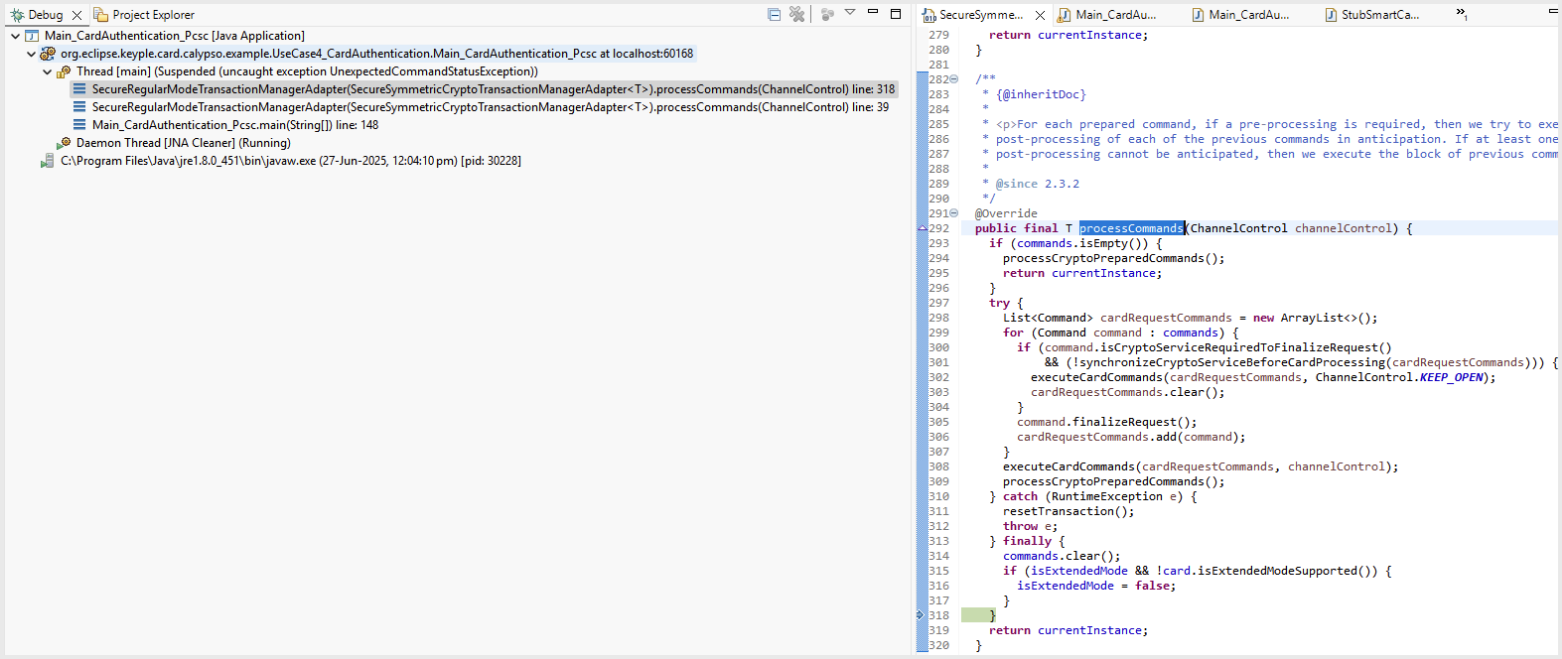Collapse the method fold at line 291
Screen dimensions: 1562x659
click(x=953, y=213)
